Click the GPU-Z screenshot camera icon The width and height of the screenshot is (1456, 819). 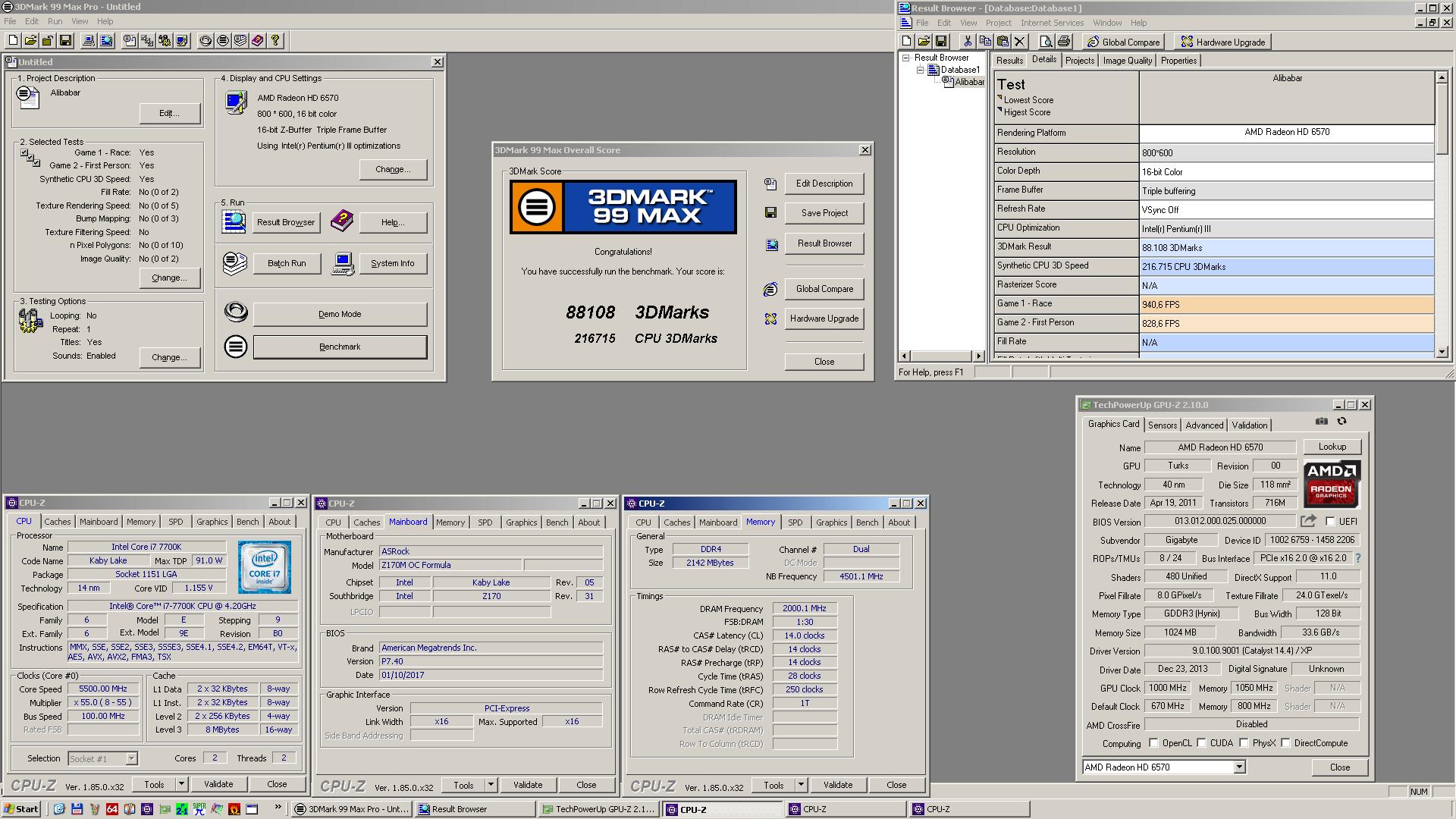(x=1322, y=422)
